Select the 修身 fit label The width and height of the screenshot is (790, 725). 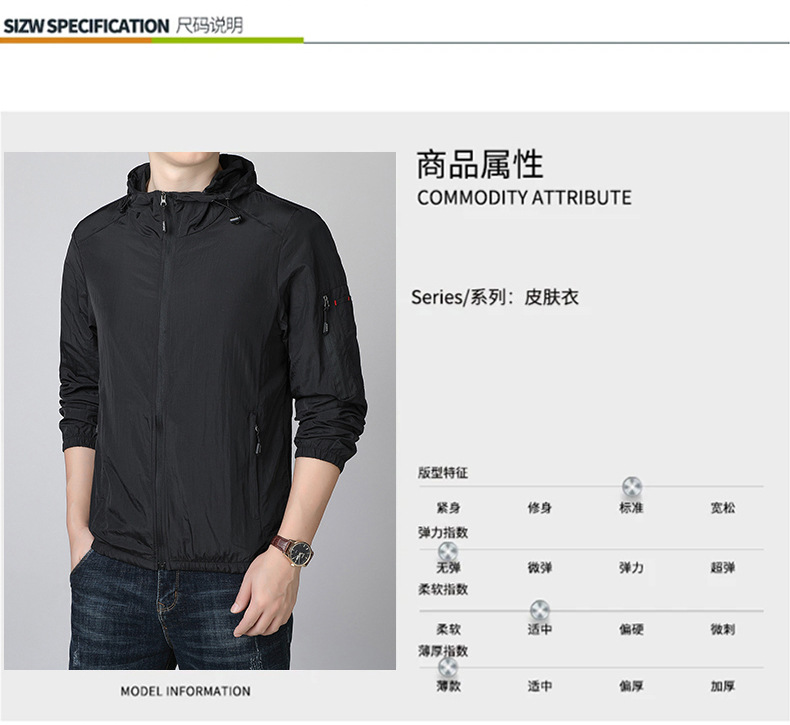tap(540, 508)
